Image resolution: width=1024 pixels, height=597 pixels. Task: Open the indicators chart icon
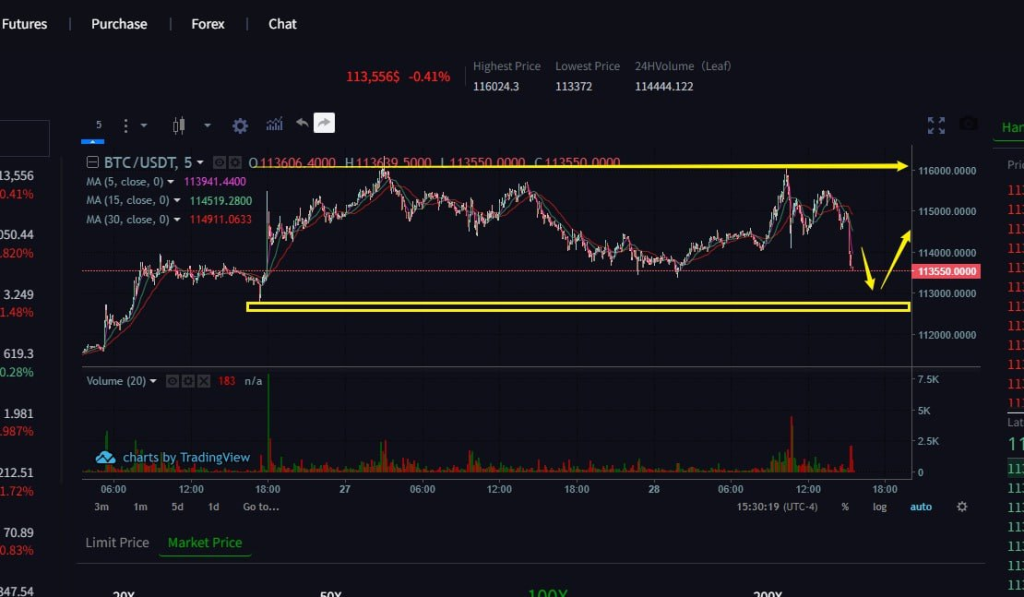pyautogui.click(x=274, y=125)
